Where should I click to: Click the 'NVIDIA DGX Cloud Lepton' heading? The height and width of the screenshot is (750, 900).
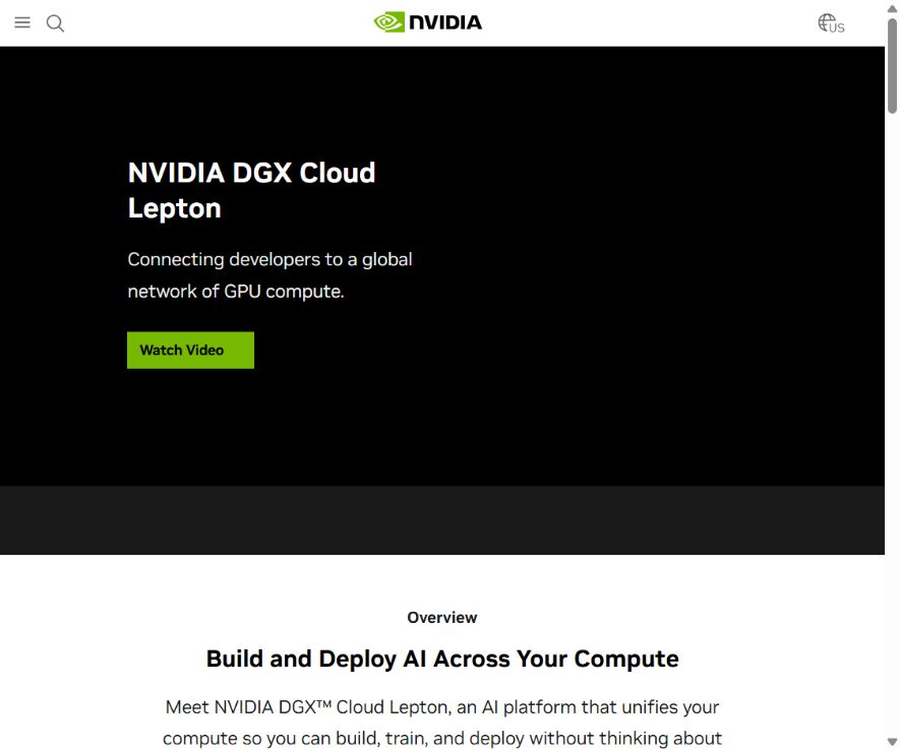pos(251,190)
